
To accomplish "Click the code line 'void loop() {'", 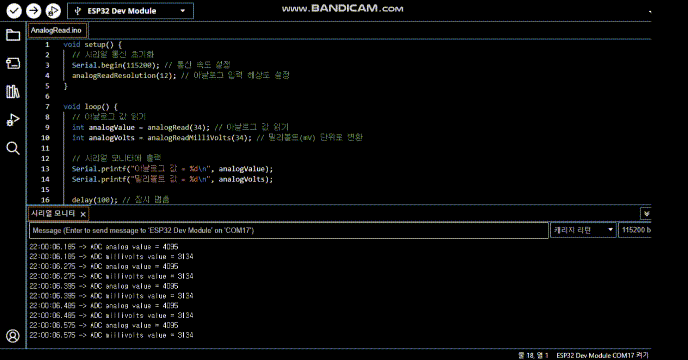I will pyautogui.click(x=90, y=107).
